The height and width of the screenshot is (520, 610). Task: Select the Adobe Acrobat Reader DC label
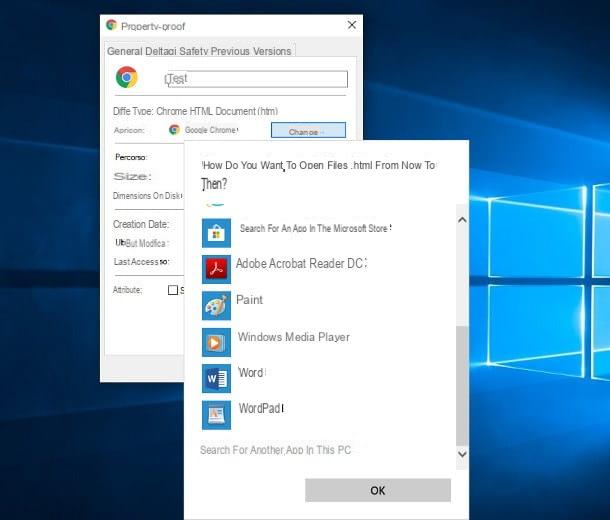[300, 263]
